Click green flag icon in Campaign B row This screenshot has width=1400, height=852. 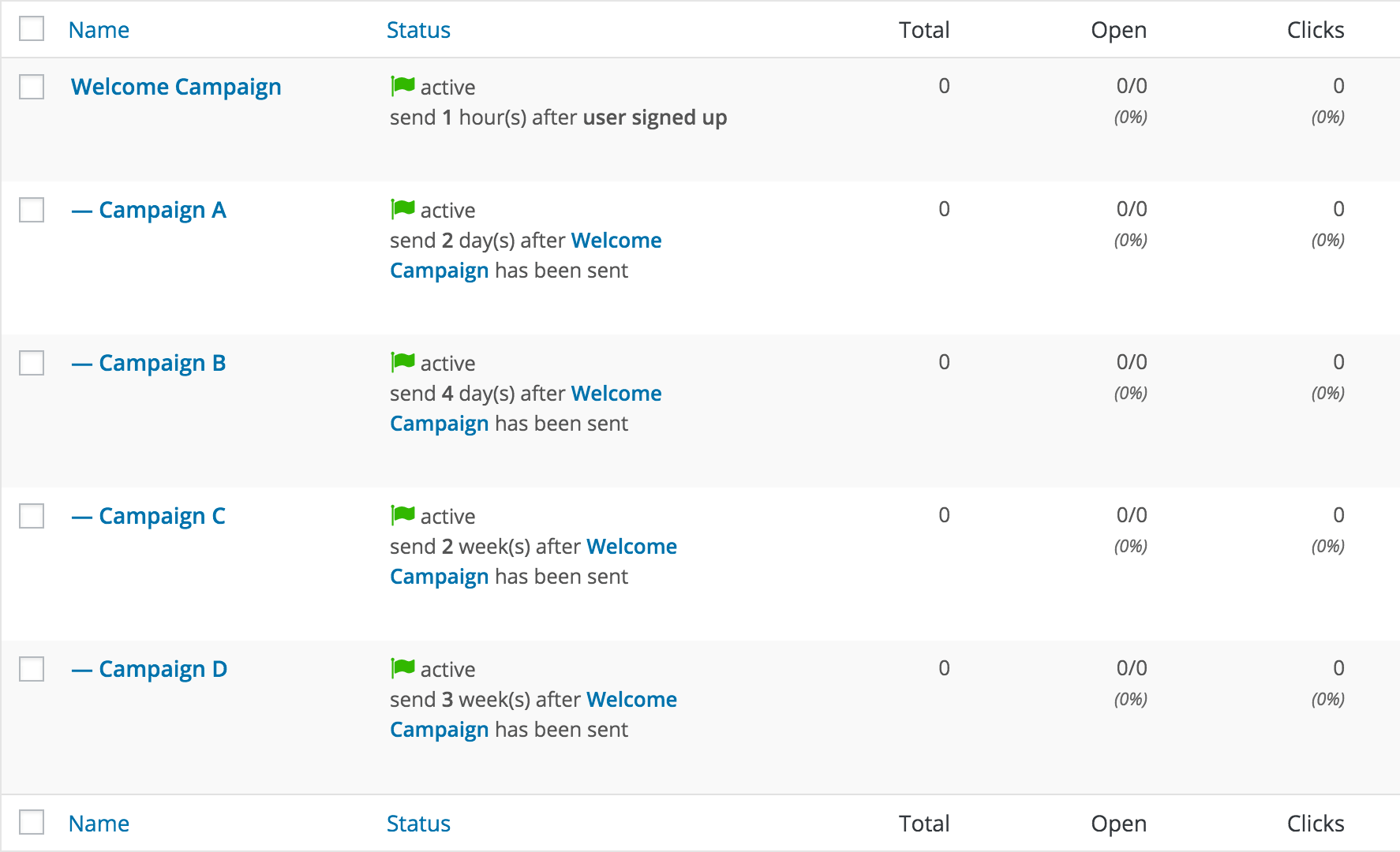point(402,362)
